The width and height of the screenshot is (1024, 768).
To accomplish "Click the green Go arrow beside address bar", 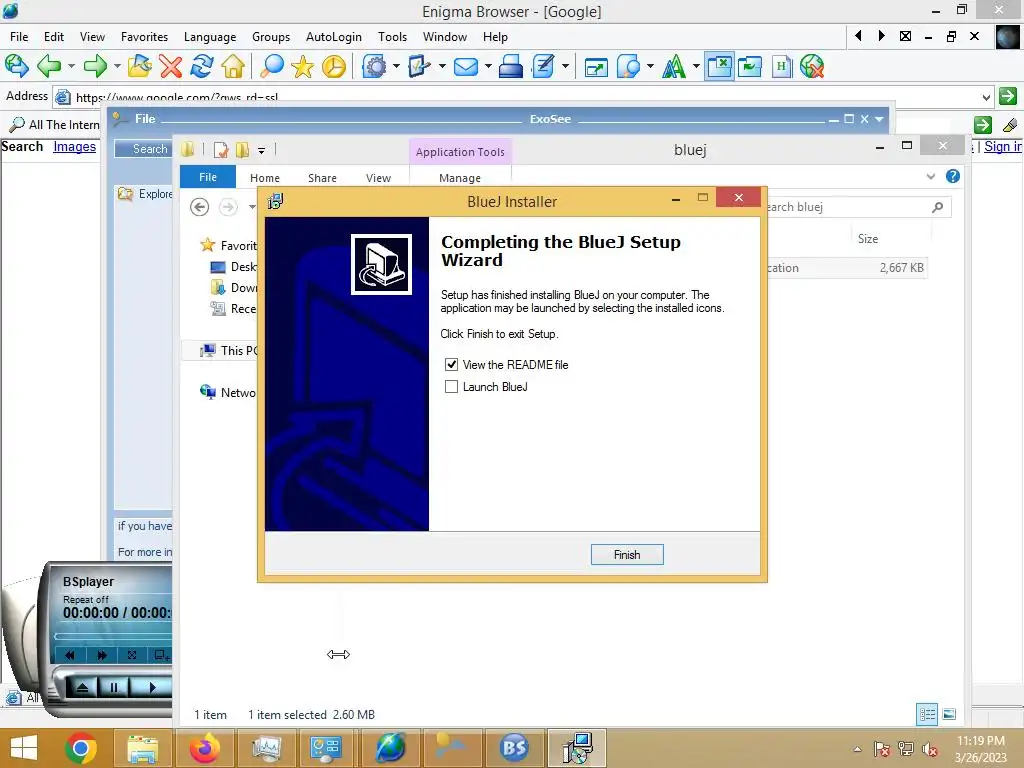I will tap(1008, 96).
